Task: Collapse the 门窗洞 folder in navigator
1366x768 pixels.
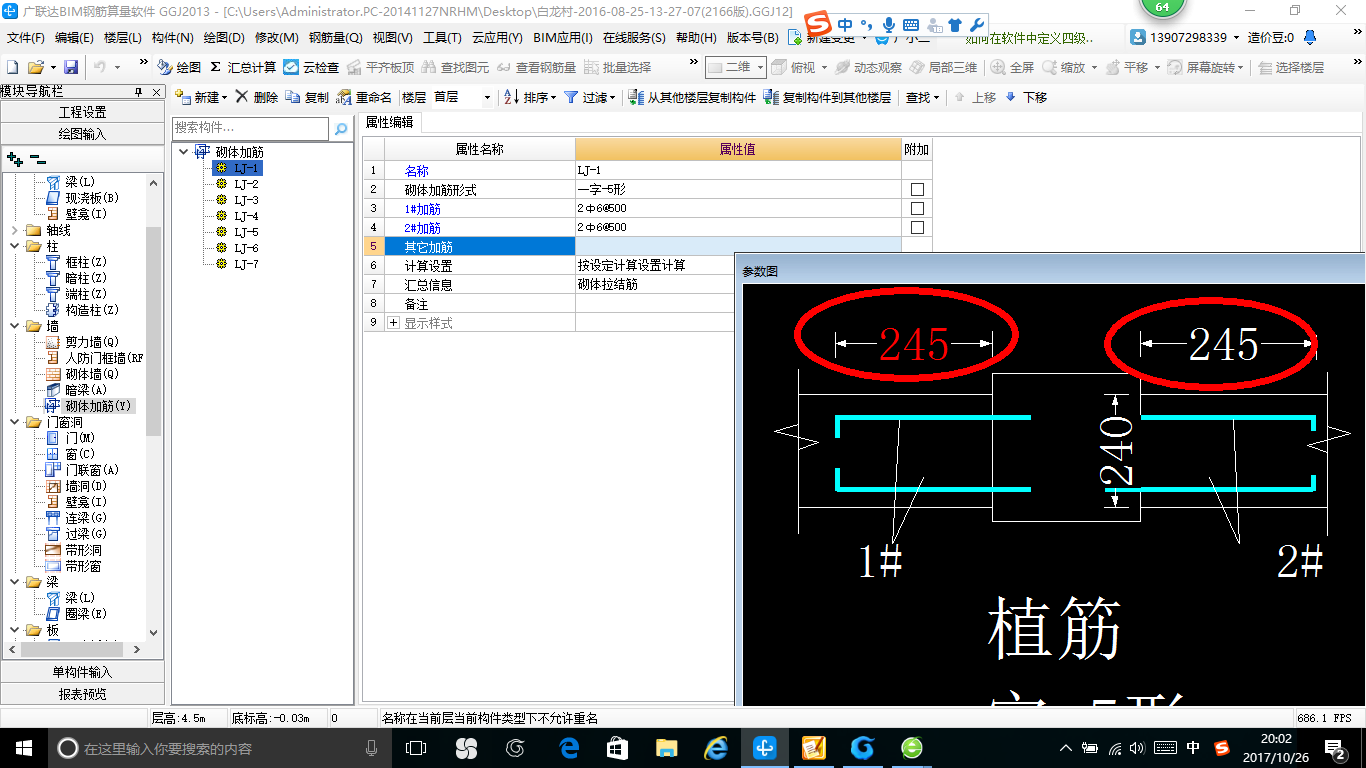Action: point(14,422)
